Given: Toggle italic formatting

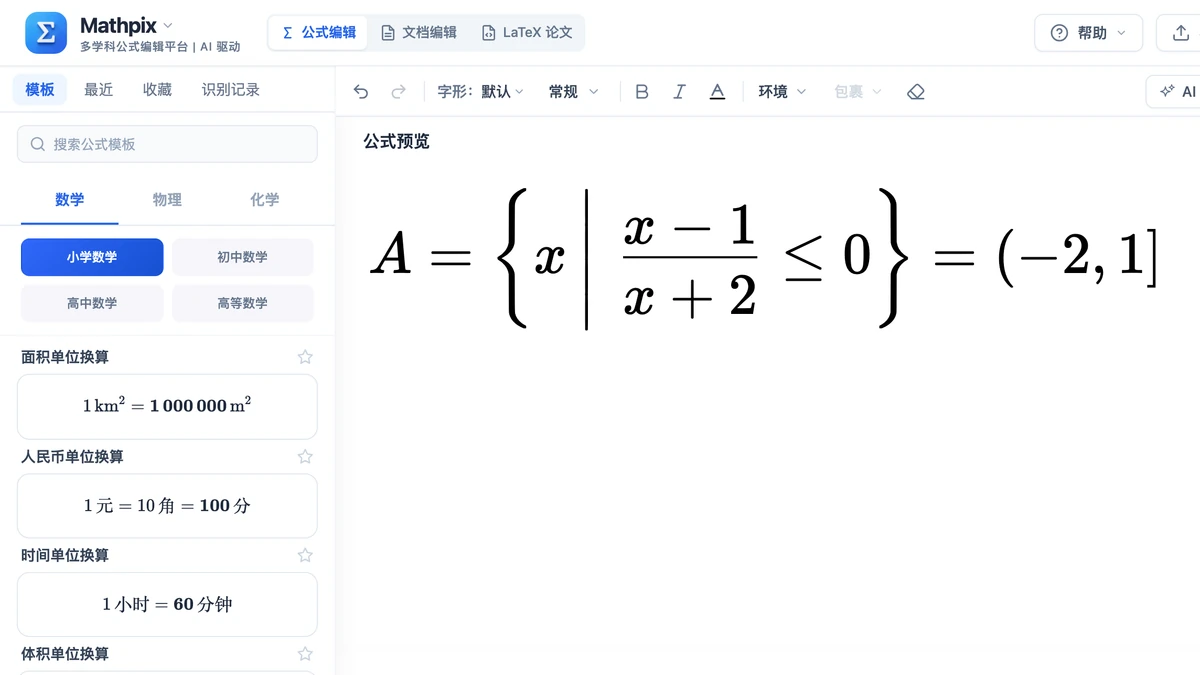Looking at the screenshot, I should click(679, 92).
